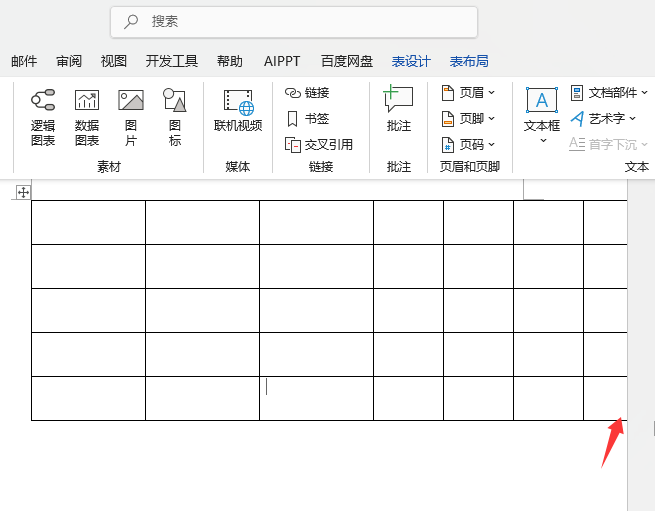Insert a data chart (数据图表)
The image size is (655, 511).
pos(87,117)
